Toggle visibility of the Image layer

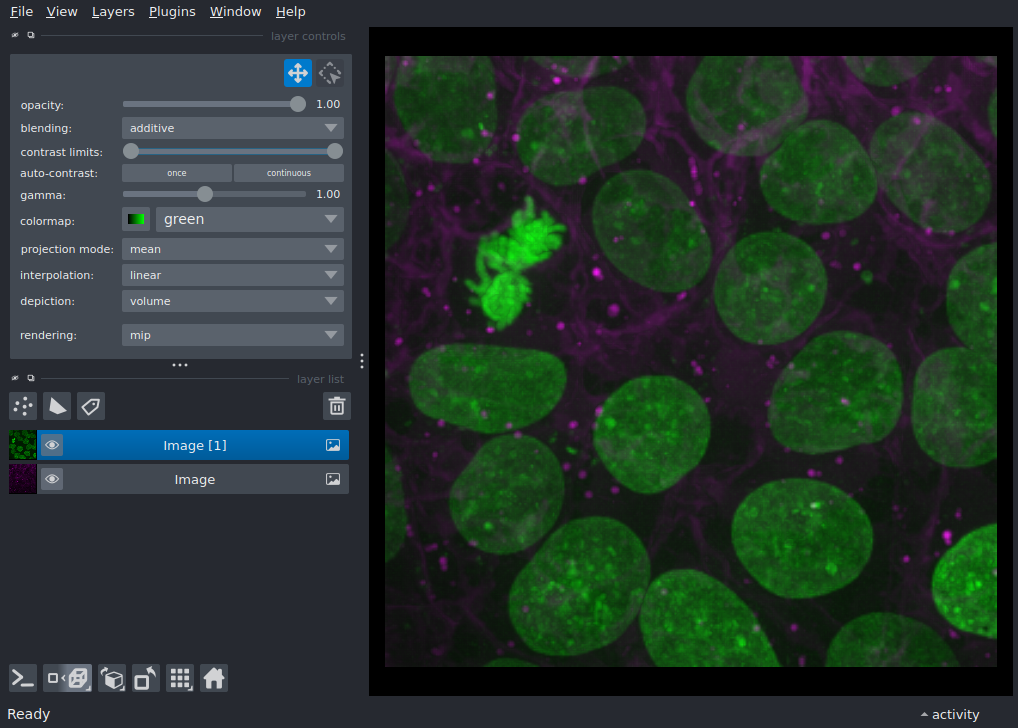(52, 480)
